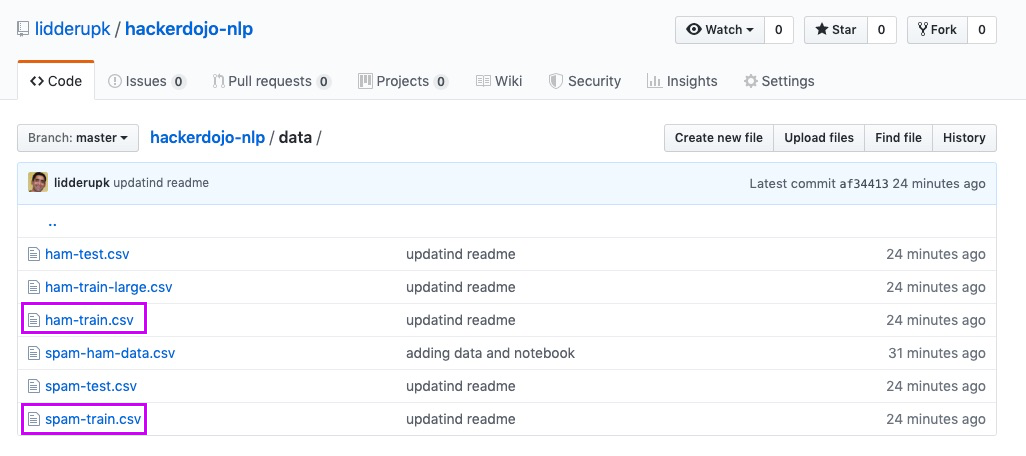Click Create new file button

[x=718, y=138]
